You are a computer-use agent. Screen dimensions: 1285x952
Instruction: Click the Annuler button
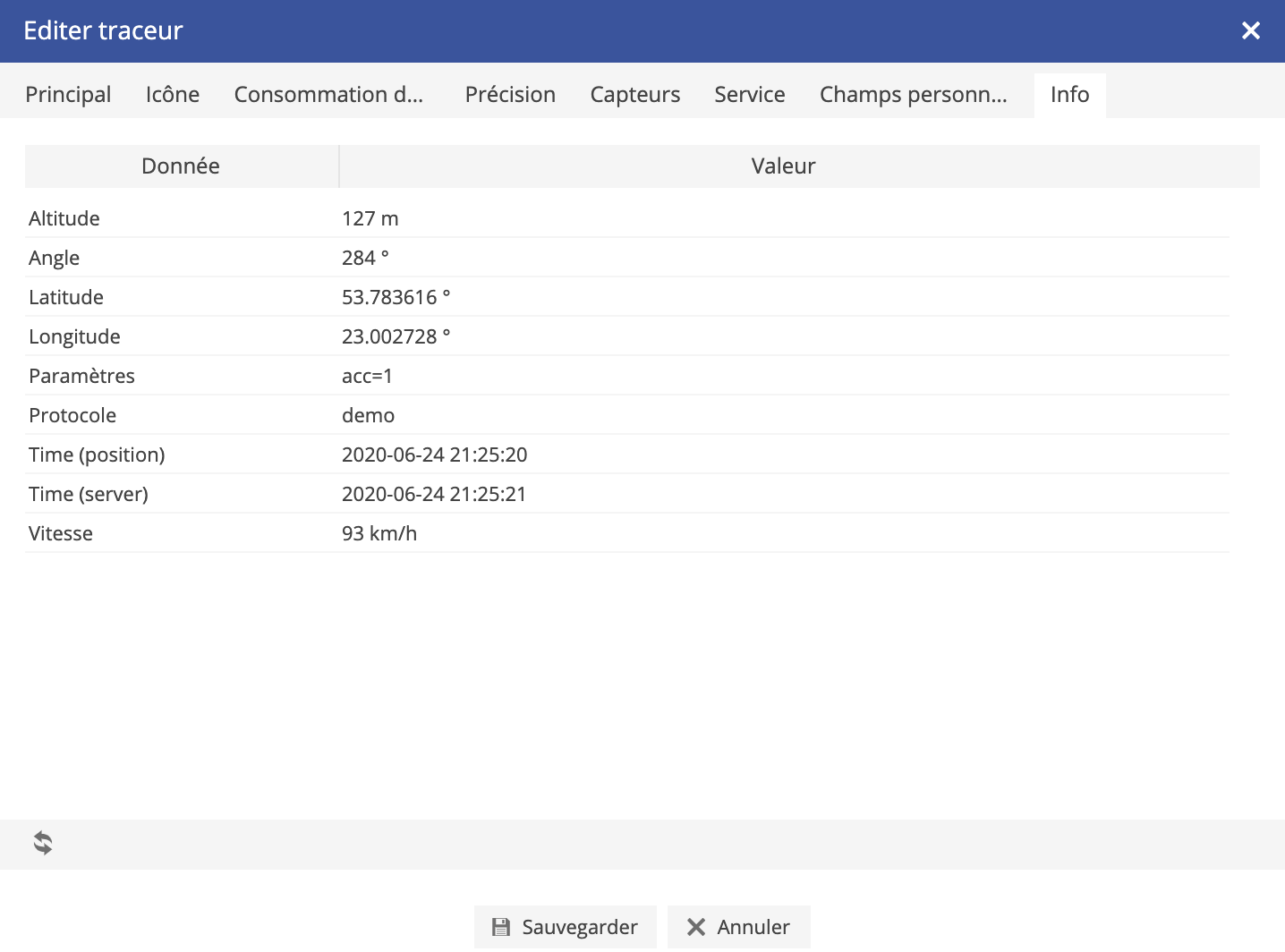738,927
